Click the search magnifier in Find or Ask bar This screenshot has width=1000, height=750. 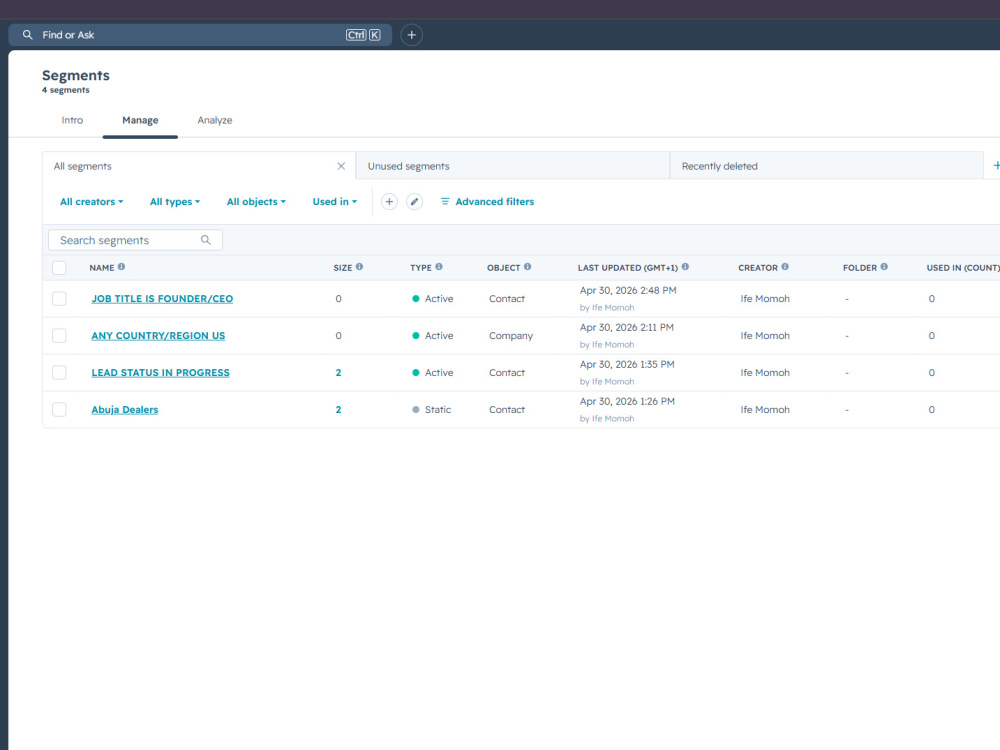pyautogui.click(x=27, y=35)
